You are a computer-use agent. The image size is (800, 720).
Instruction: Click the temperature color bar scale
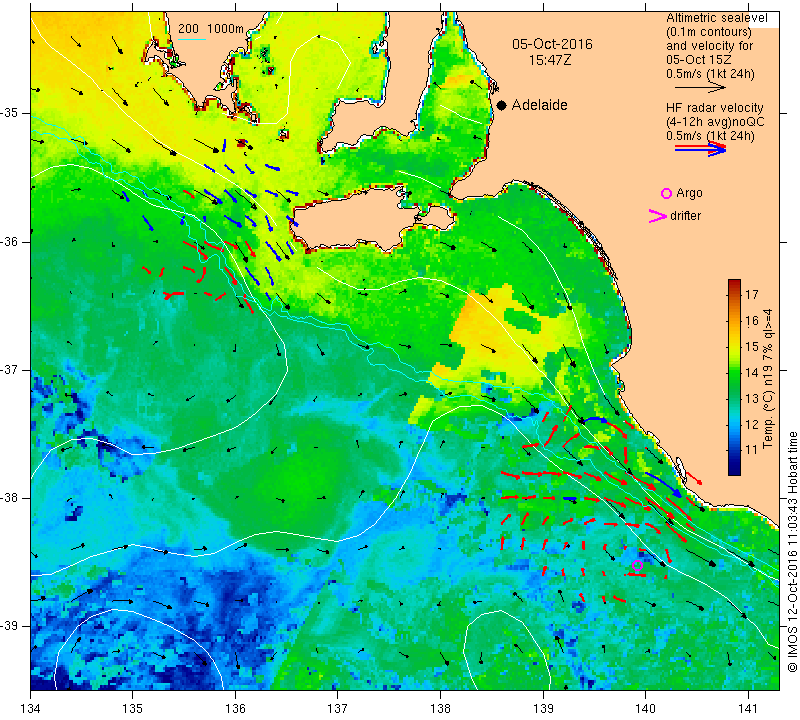pos(734,377)
